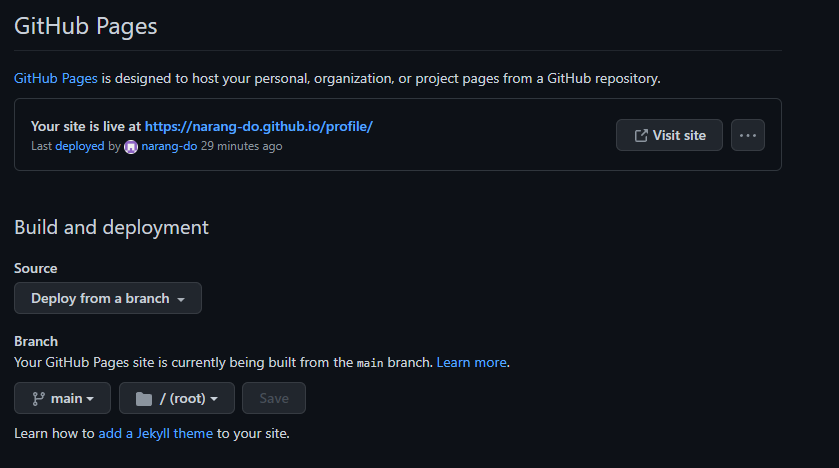Open the Learn more link about branches
The width and height of the screenshot is (839, 468).
471,363
